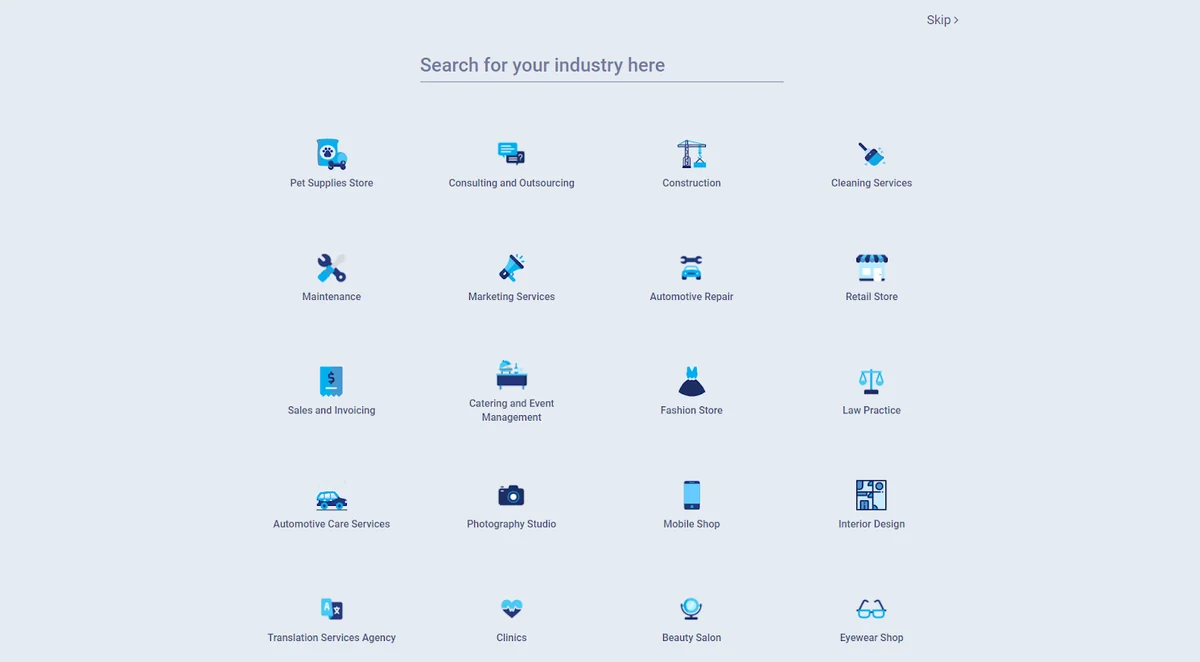Click the Automotive Care Services label
This screenshot has width=1200, height=662.
332,524
